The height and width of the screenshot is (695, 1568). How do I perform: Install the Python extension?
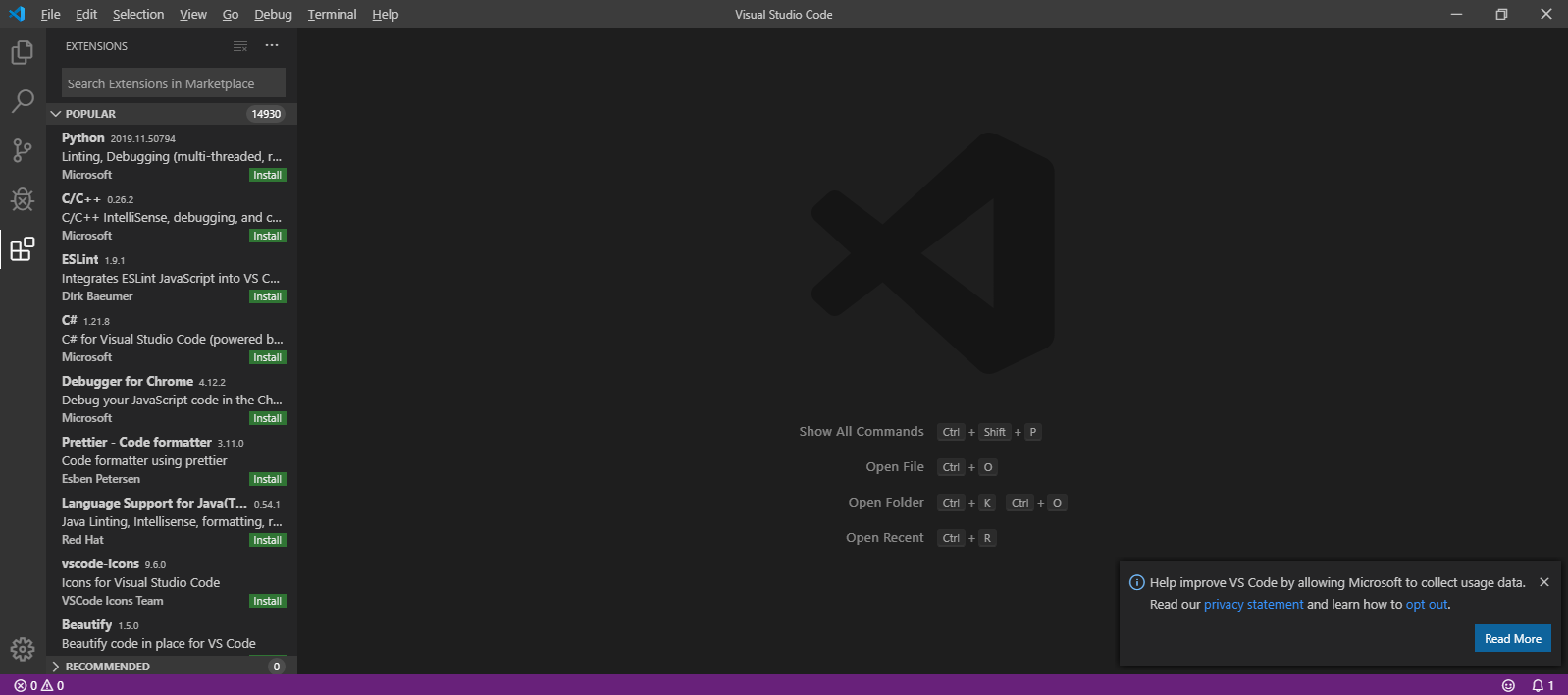pyautogui.click(x=268, y=175)
